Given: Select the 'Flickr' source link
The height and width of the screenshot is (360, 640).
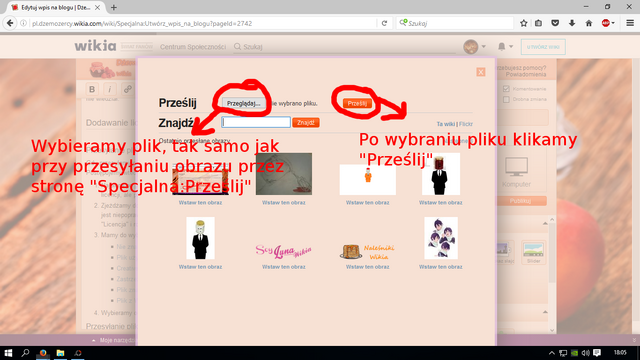Looking at the screenshot, I should pos(466,124).
